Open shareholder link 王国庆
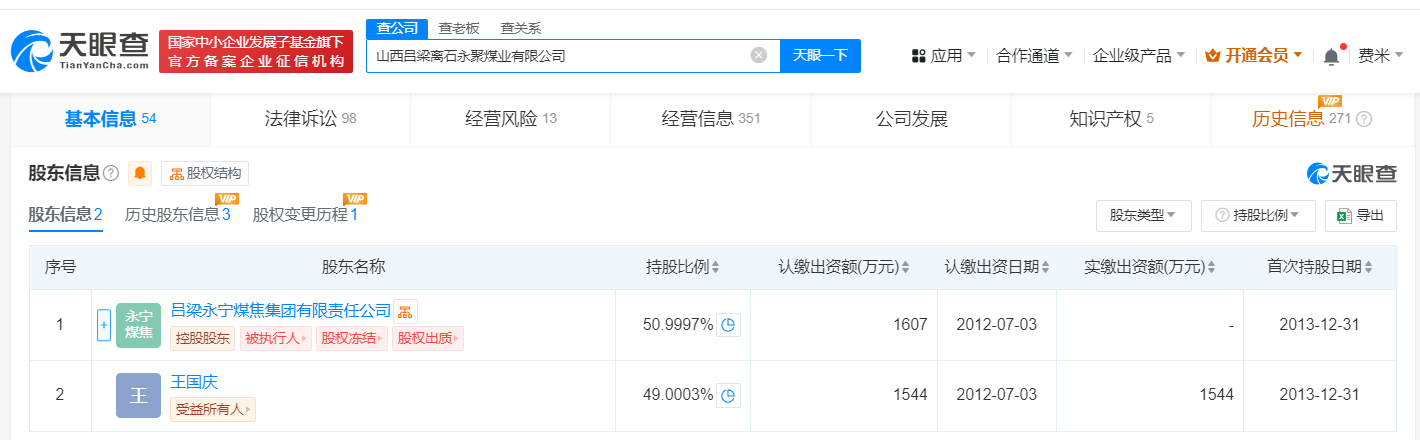The image size is (1420, 440). pos(194,382)
